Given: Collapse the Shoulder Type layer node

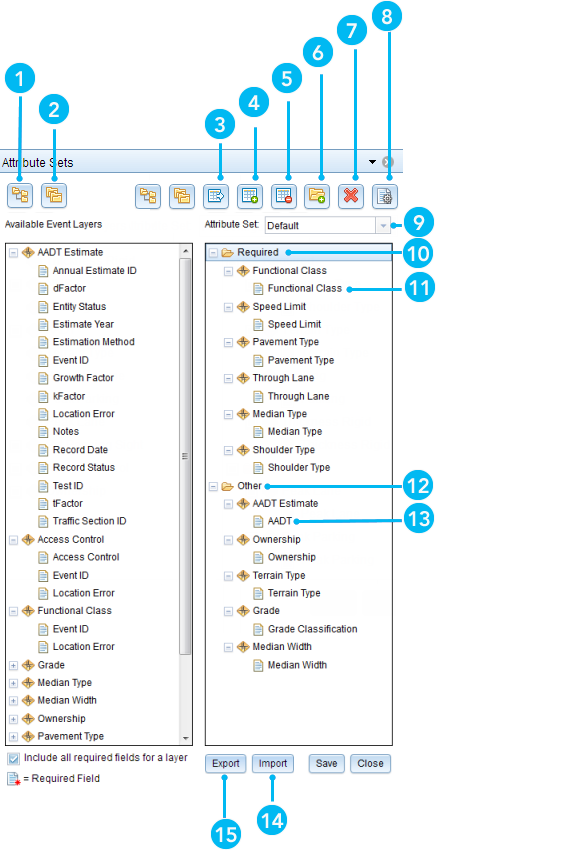Looking at the screenshot, I should point(229,450).
